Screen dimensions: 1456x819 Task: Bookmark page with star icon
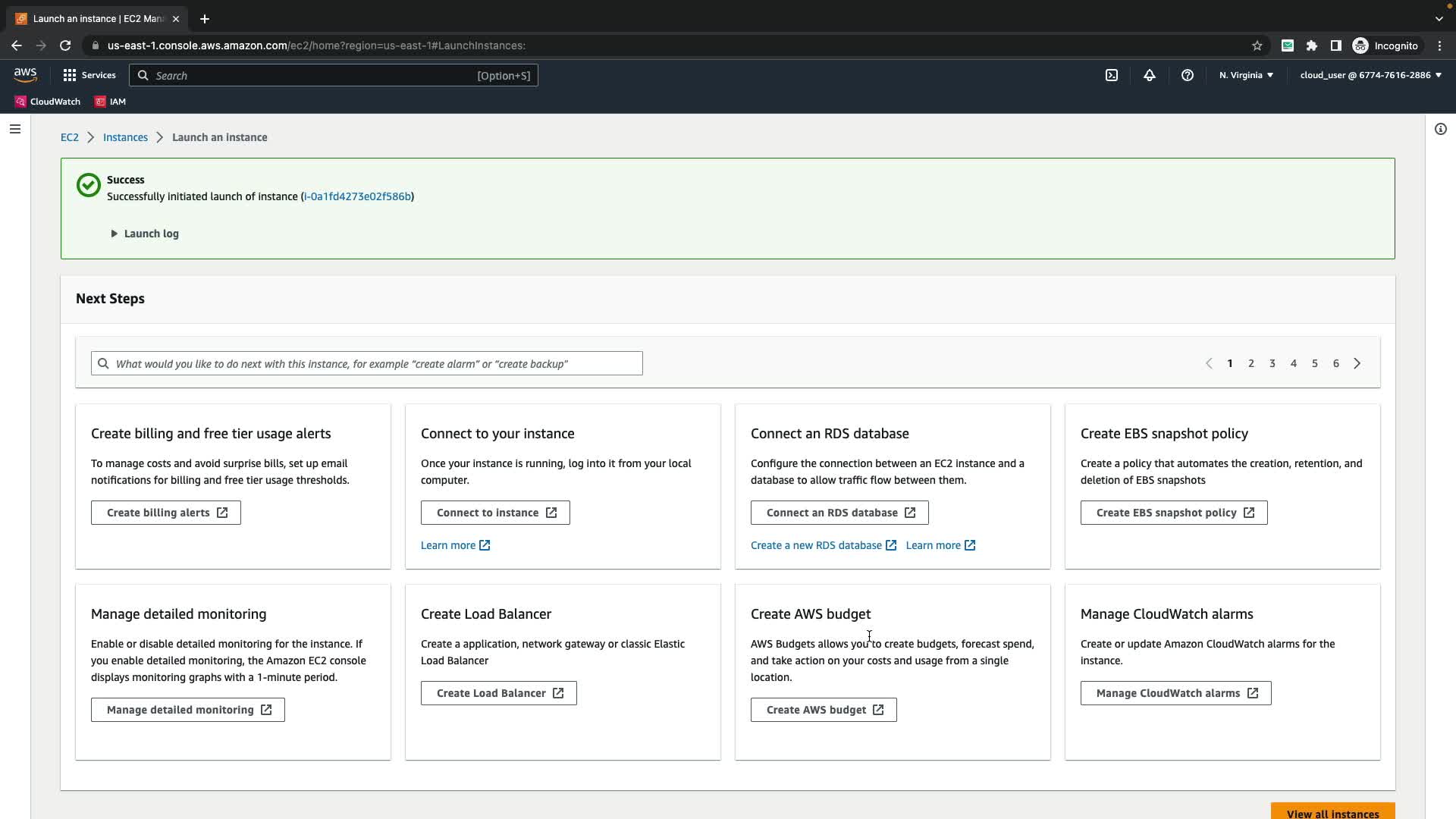tap(1257, 45)
